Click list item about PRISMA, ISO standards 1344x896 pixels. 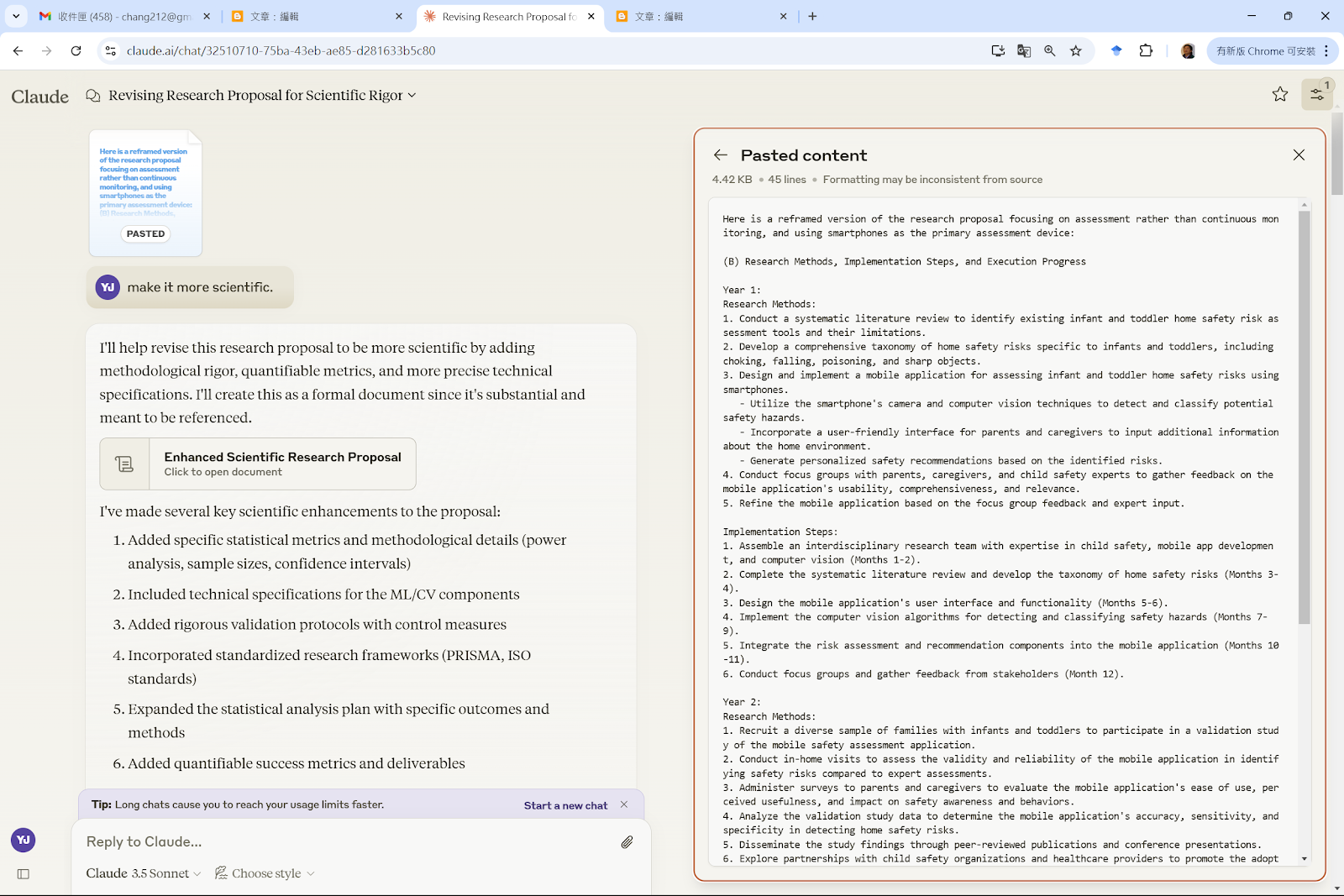(329, 667)
